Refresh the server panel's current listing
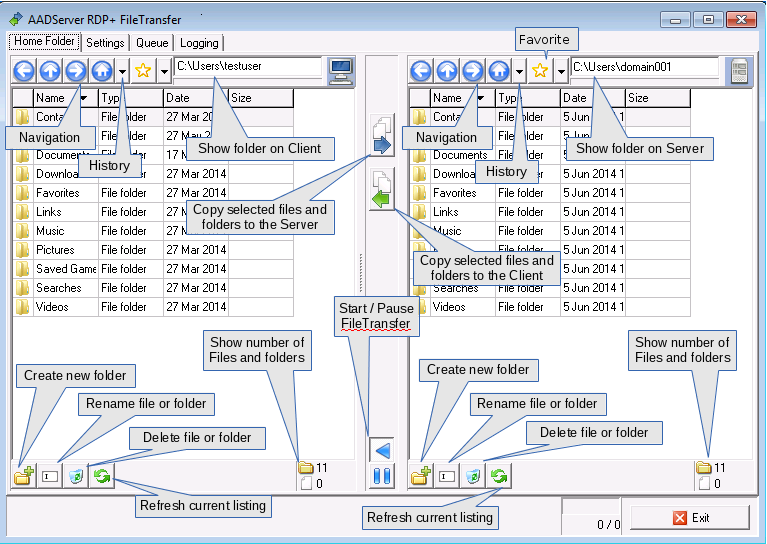This screenshot has width=767, height=544. tap(499, 476)
